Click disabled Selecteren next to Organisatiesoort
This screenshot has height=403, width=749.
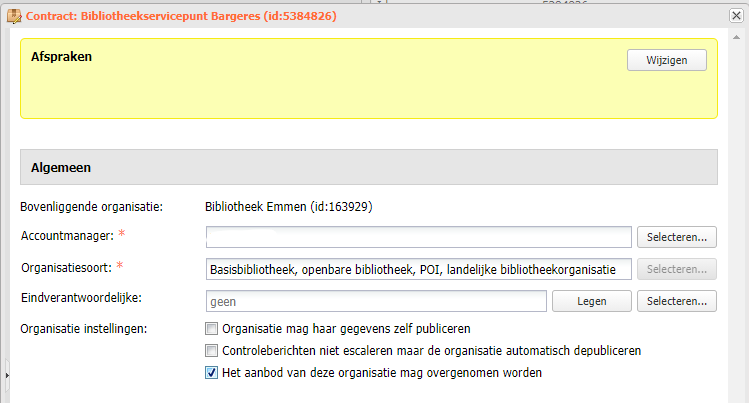pyautogui.click(x=676, y=269)
